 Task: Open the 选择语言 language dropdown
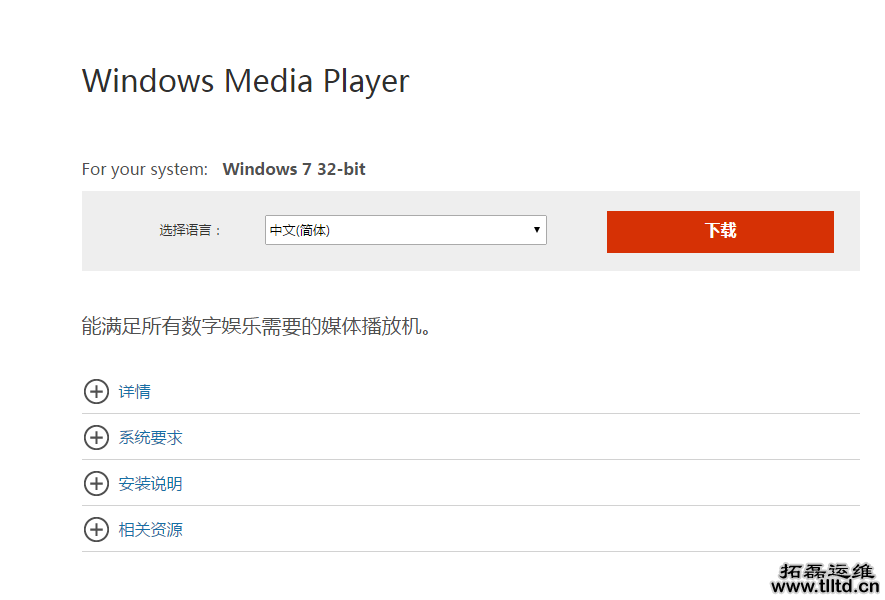click(405, 230)
